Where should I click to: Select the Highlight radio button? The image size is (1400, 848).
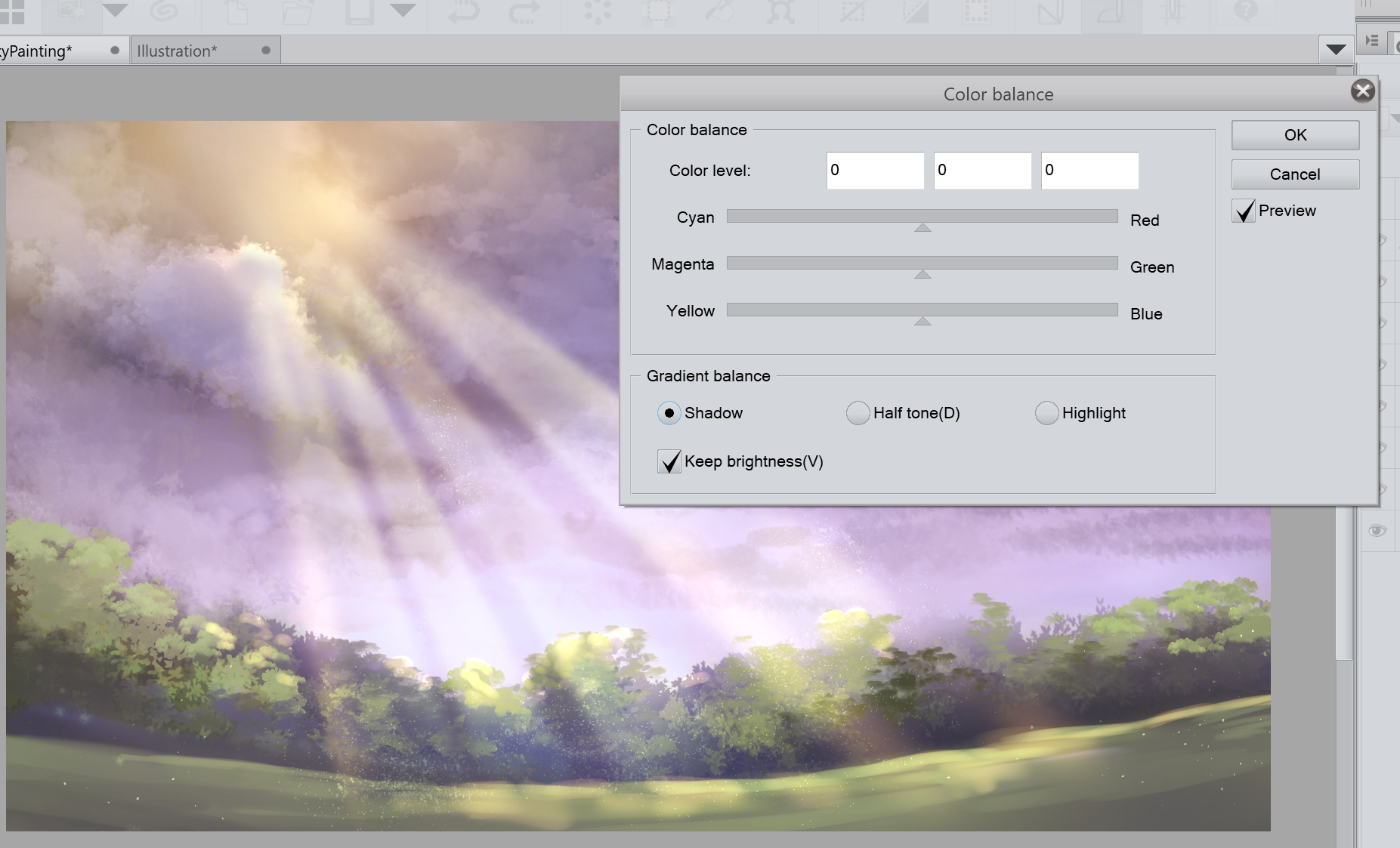point(1046,413)
